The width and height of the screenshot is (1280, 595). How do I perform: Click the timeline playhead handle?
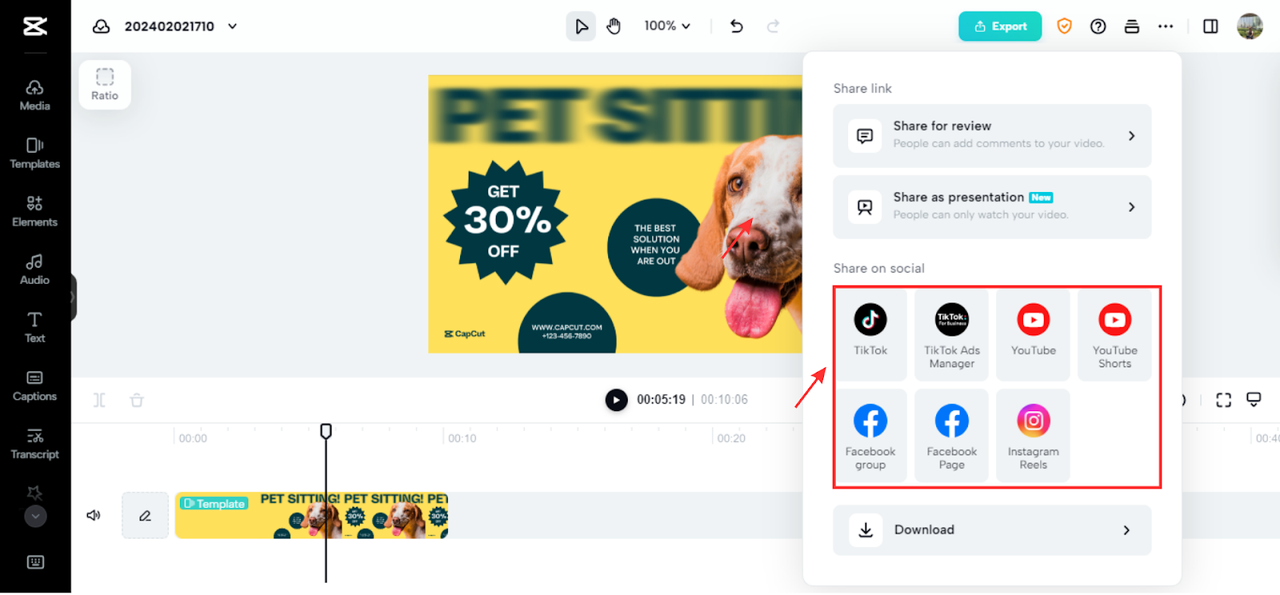(x=326, y=430)
